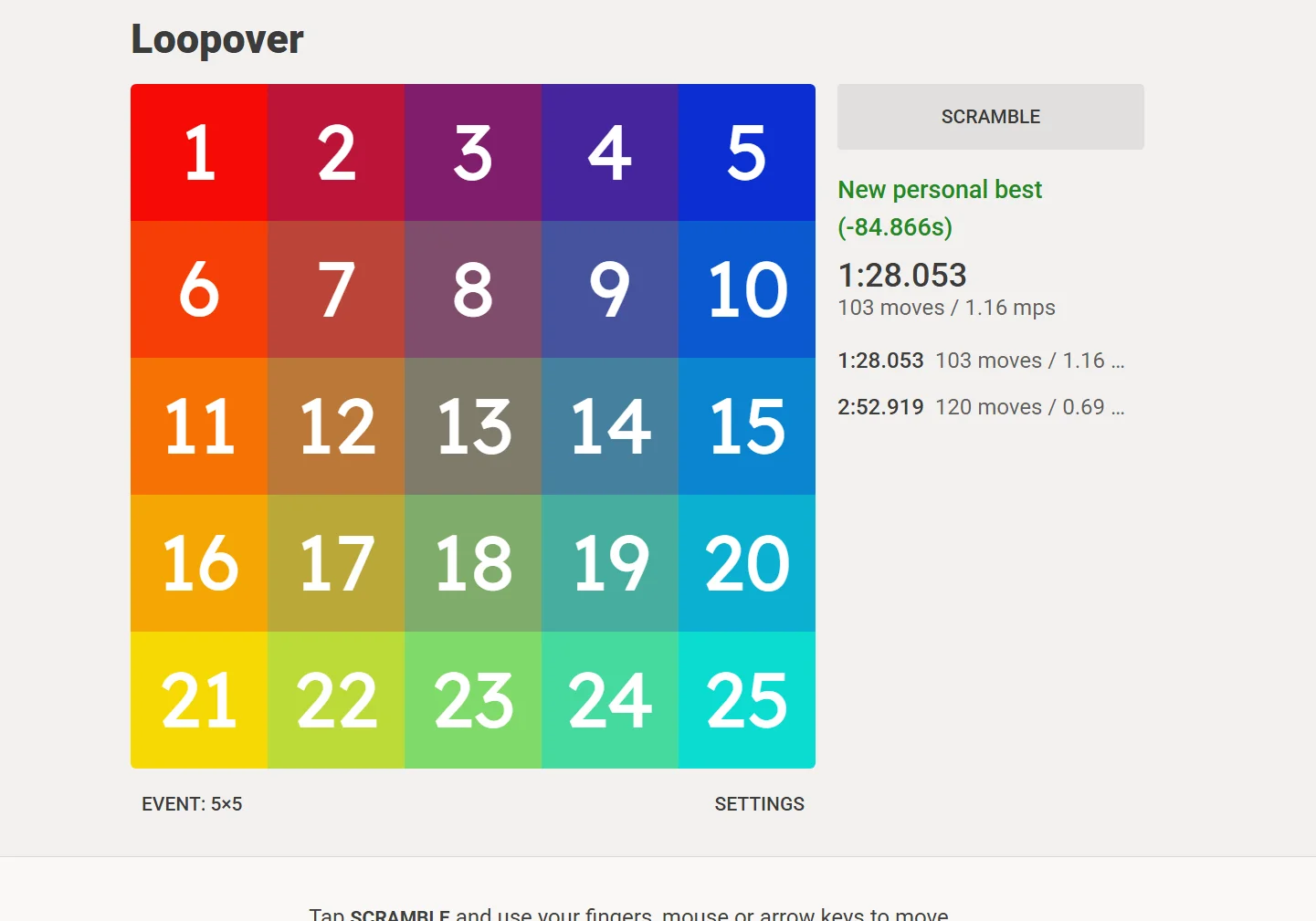Tap tile number 9
This screenshot has height=921, width=1316.
coord(610,289)
